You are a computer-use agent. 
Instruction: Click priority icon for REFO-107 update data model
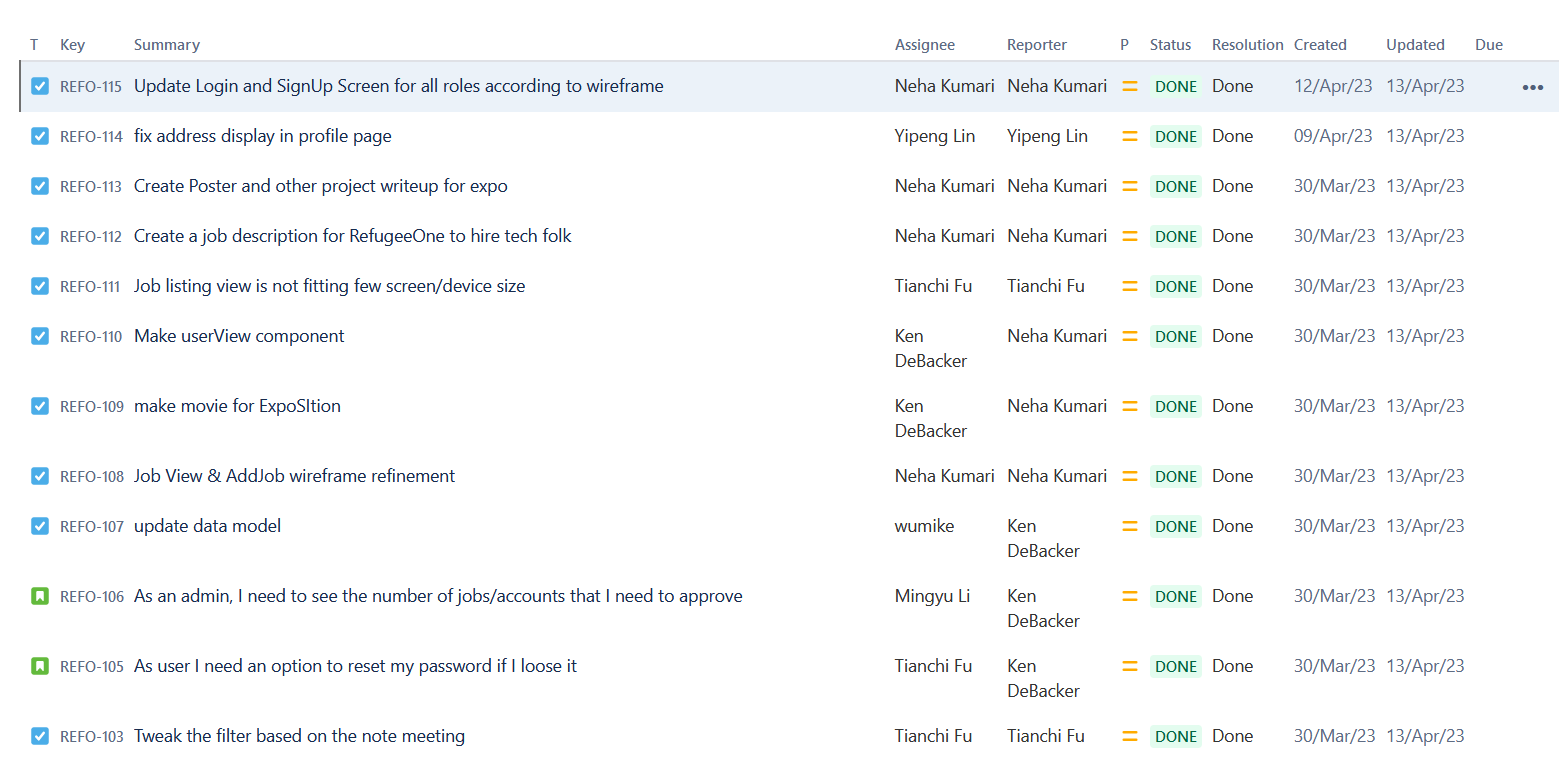pyautogui.click(x=1130, y=526)
